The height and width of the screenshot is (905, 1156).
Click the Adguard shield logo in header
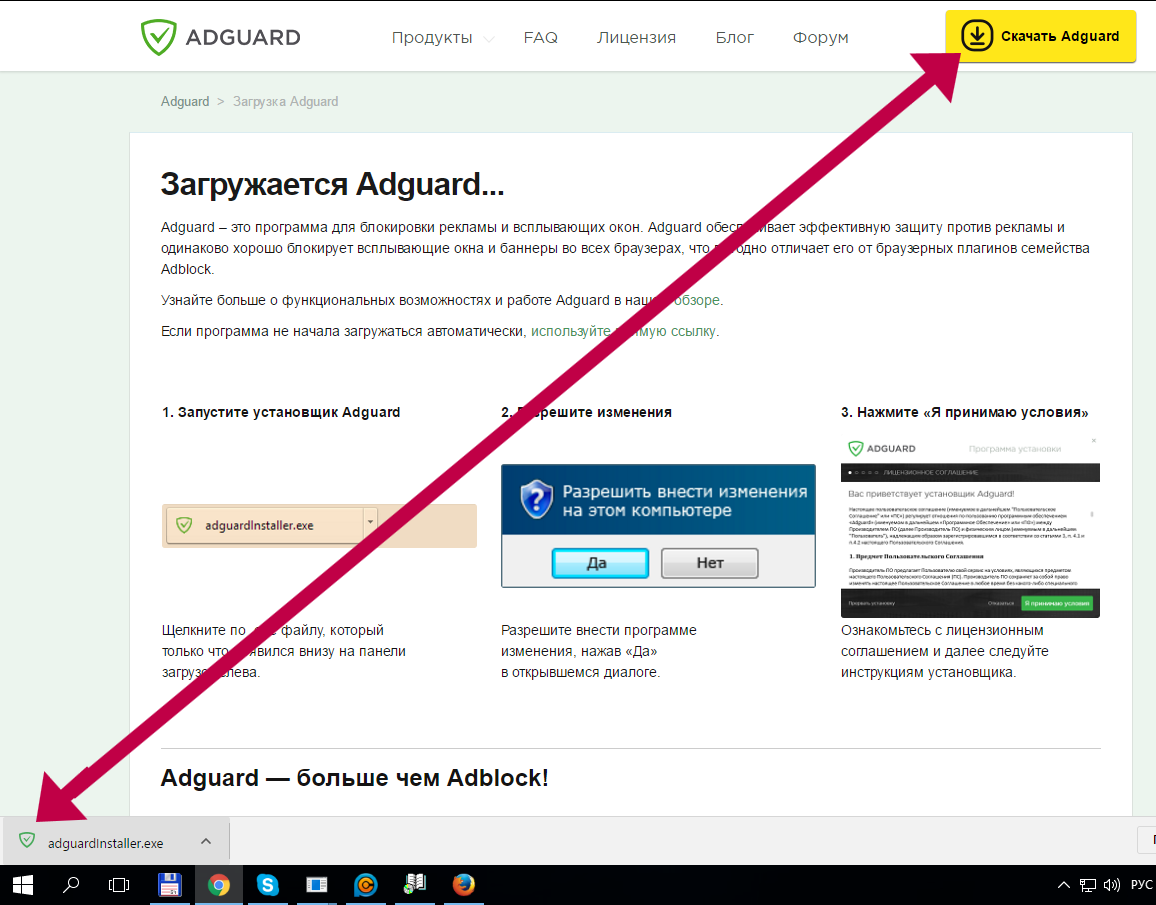click(x=157, y=38)
